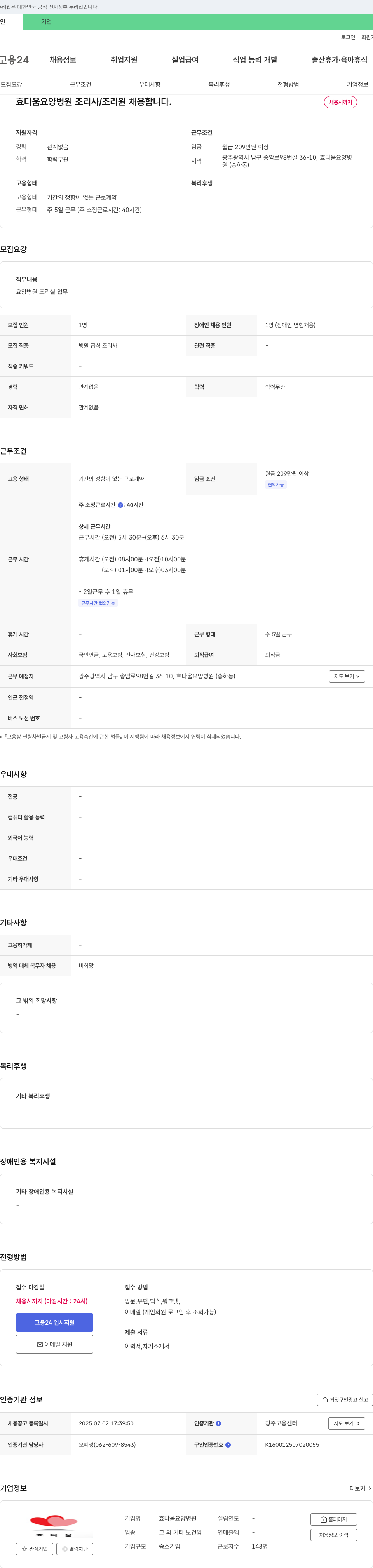Open the 출산휴가·육아휴직 menu
This screenshot has width=373, height=1568.
tap(340, 60)
